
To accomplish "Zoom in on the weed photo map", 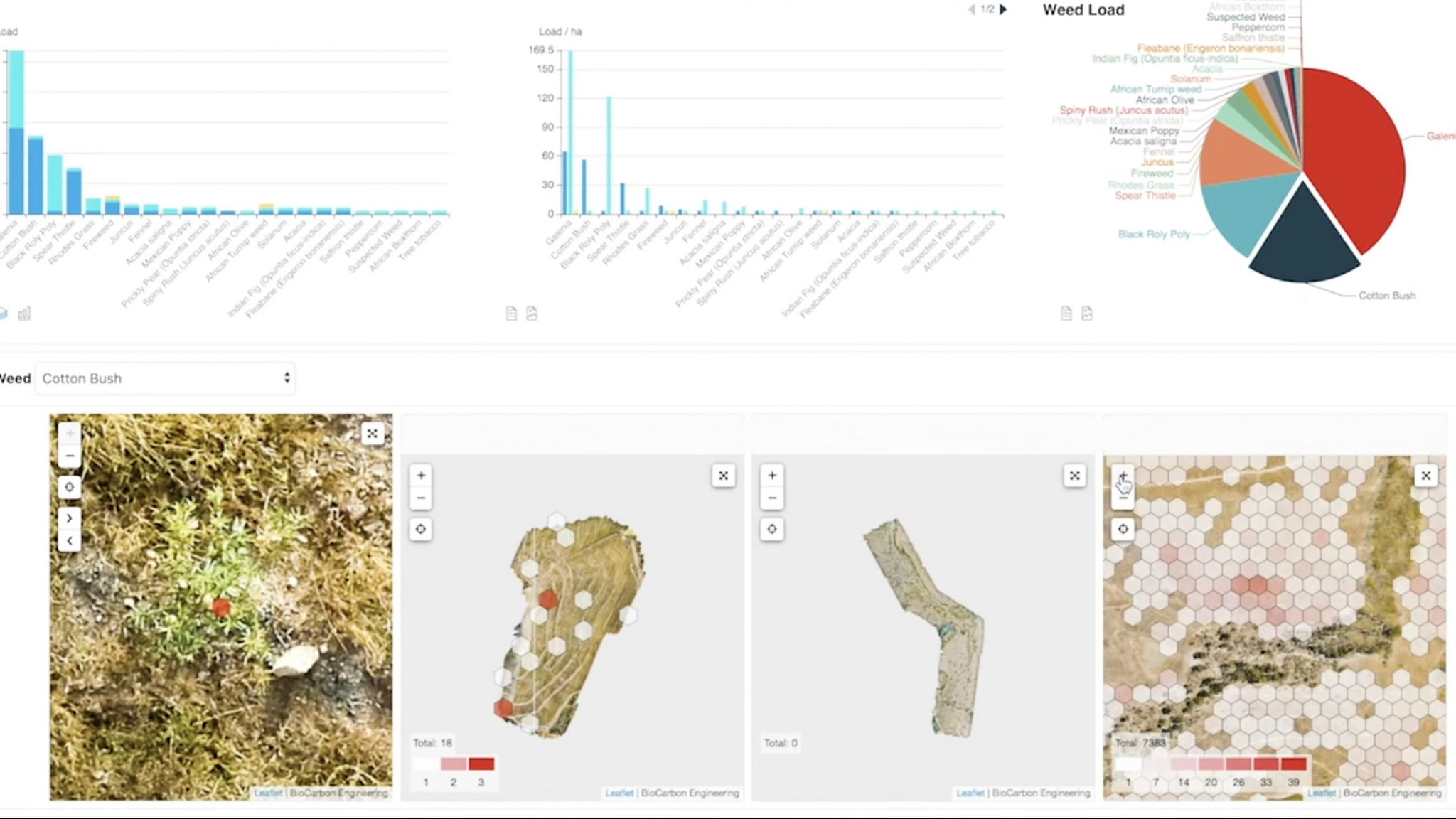I will click(x=70, y=433).
